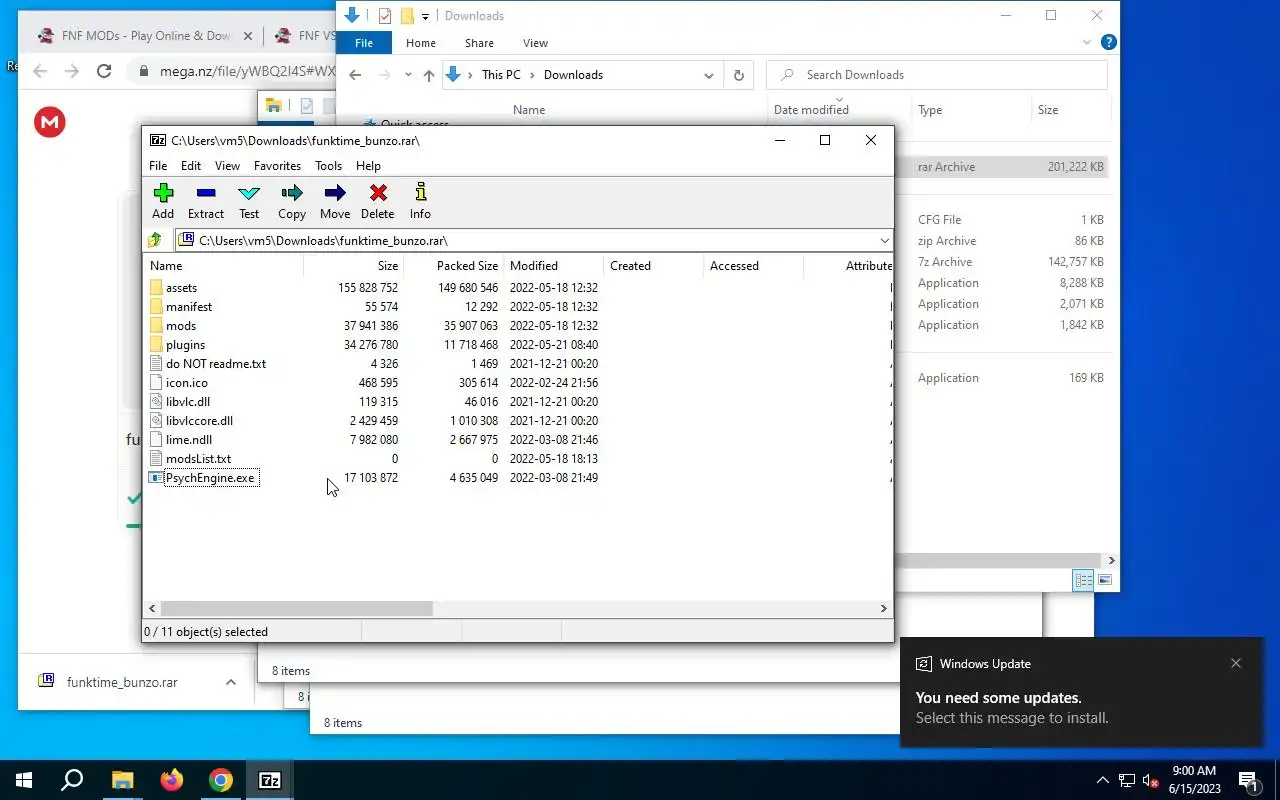Open the funktime_bunzo.rar download options chevron
The height and width of the screenshot is (800, 1280).
point(231,682)
